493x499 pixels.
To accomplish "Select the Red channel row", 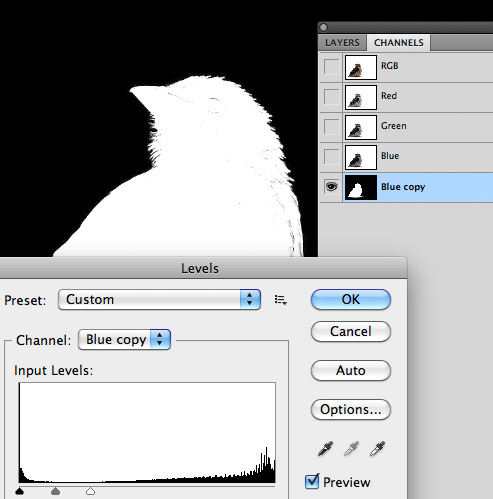I will tap(406, 97).
